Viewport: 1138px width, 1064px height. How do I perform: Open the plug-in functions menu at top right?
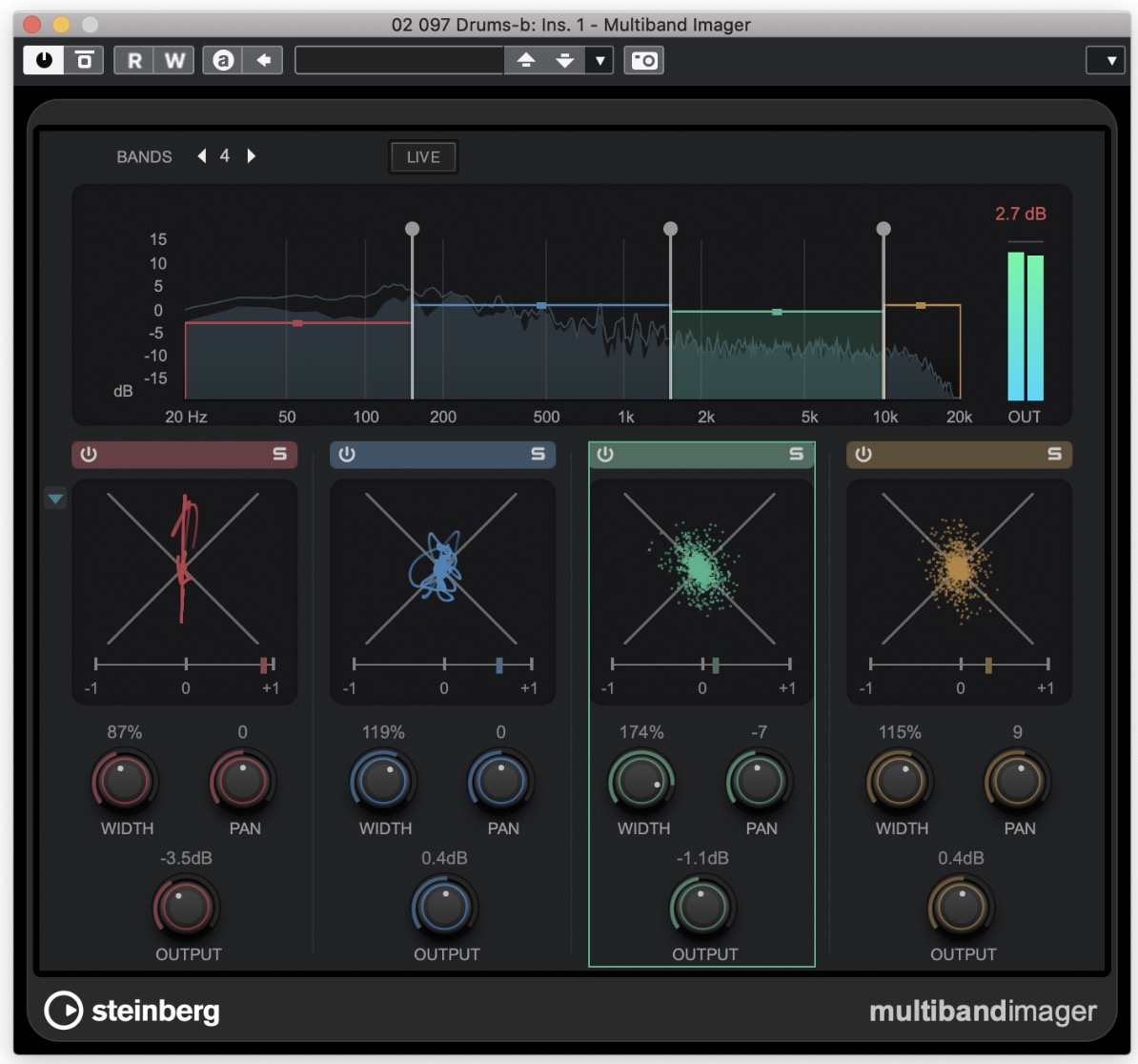coord(1105,60)
